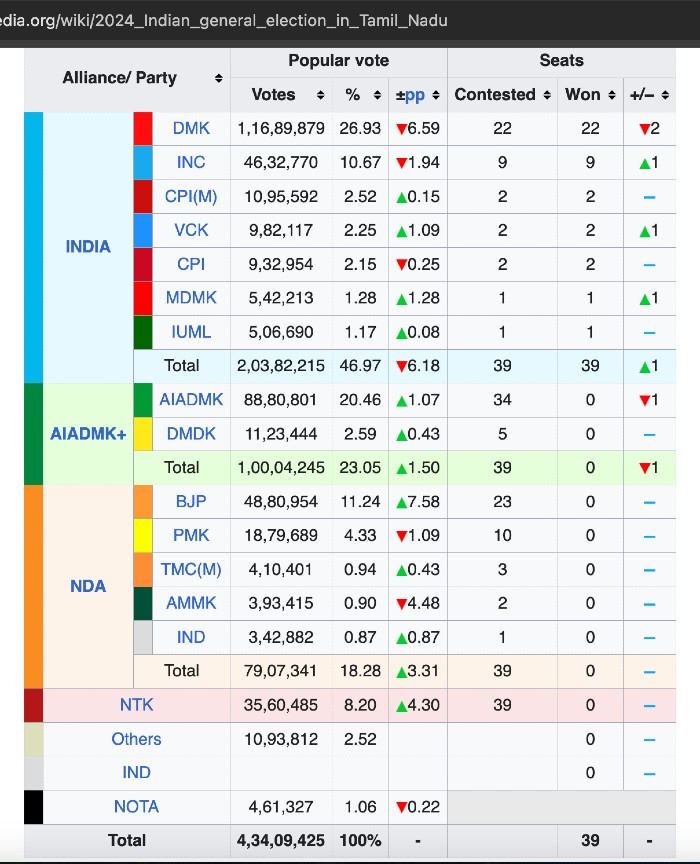Sort by Won column arrows
700x864 pixels.
[x=612, y=95]
